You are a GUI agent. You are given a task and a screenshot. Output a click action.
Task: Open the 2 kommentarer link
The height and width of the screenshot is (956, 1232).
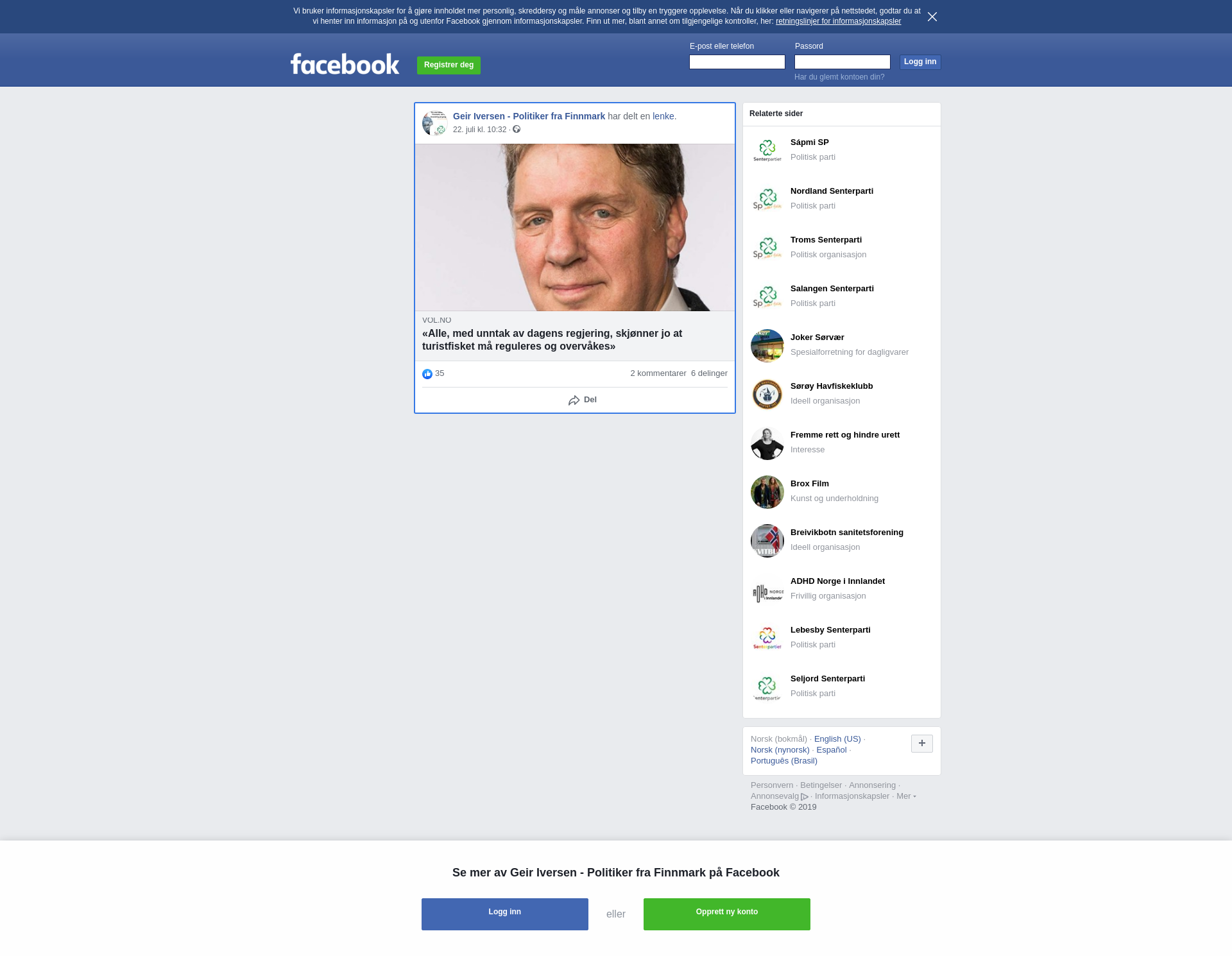[658, 373]
